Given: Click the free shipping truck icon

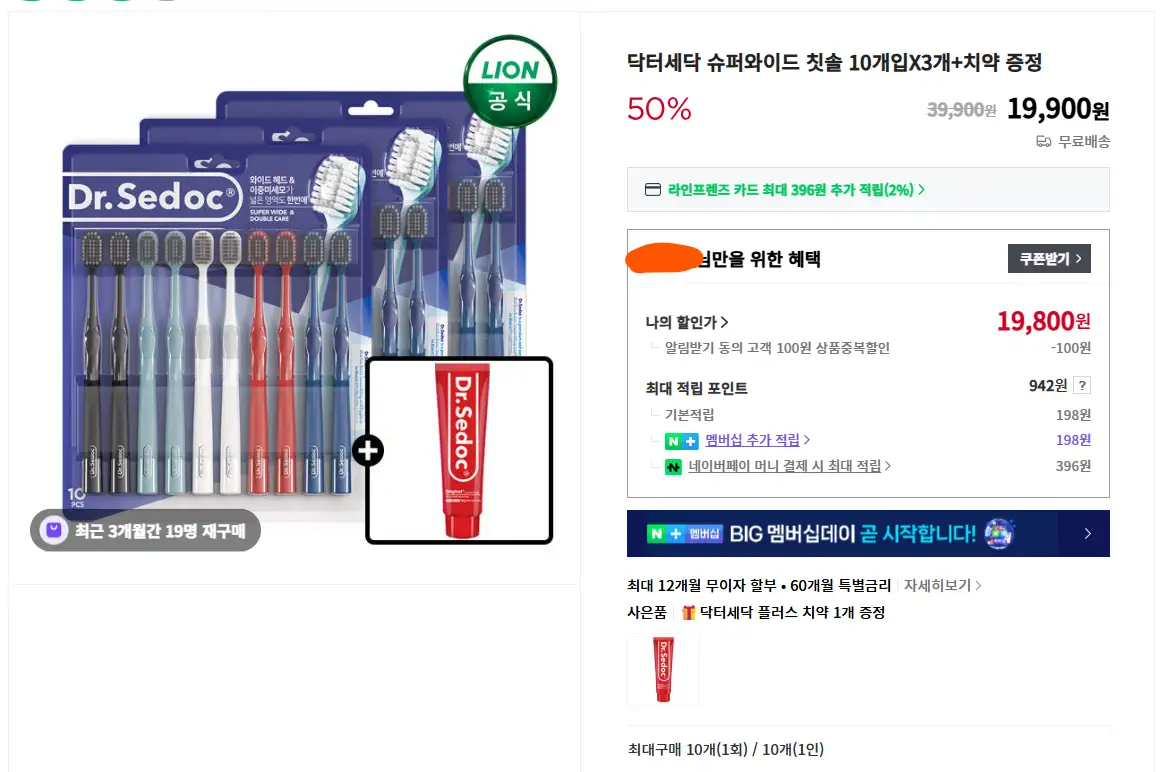Looking at the screenshot, I should point(1043,142).
